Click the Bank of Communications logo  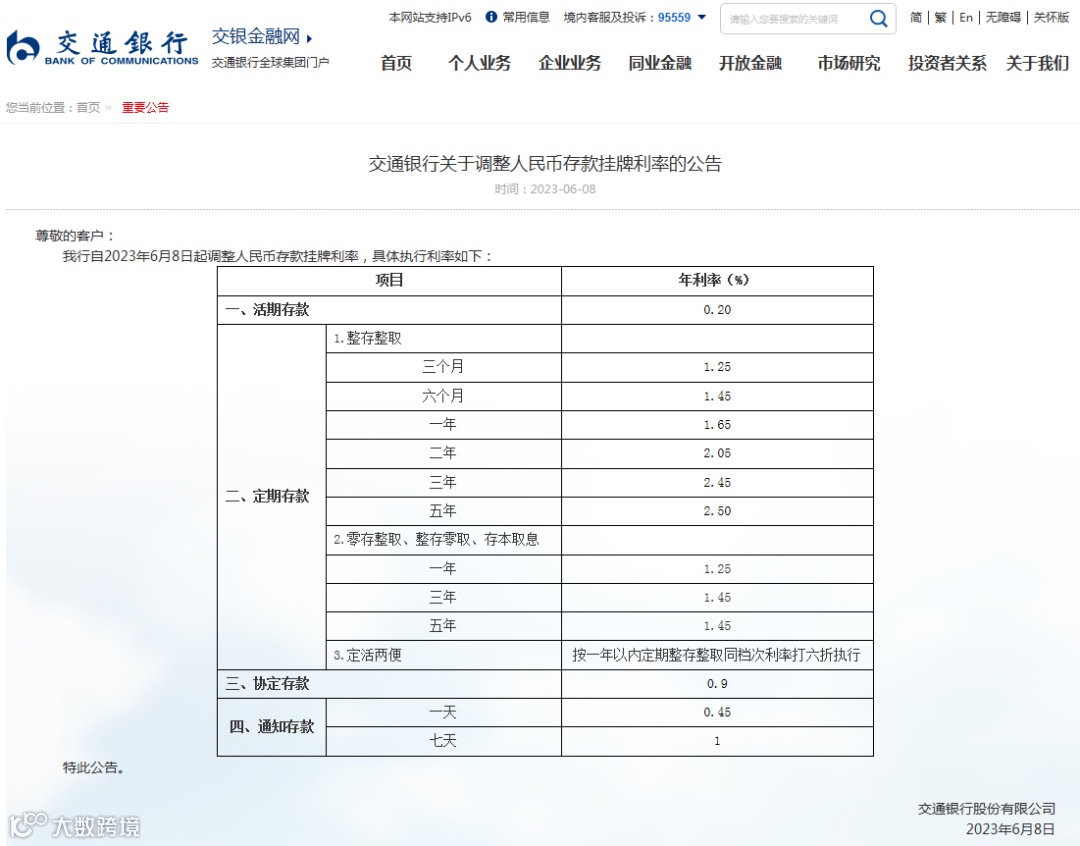(102, 48)
